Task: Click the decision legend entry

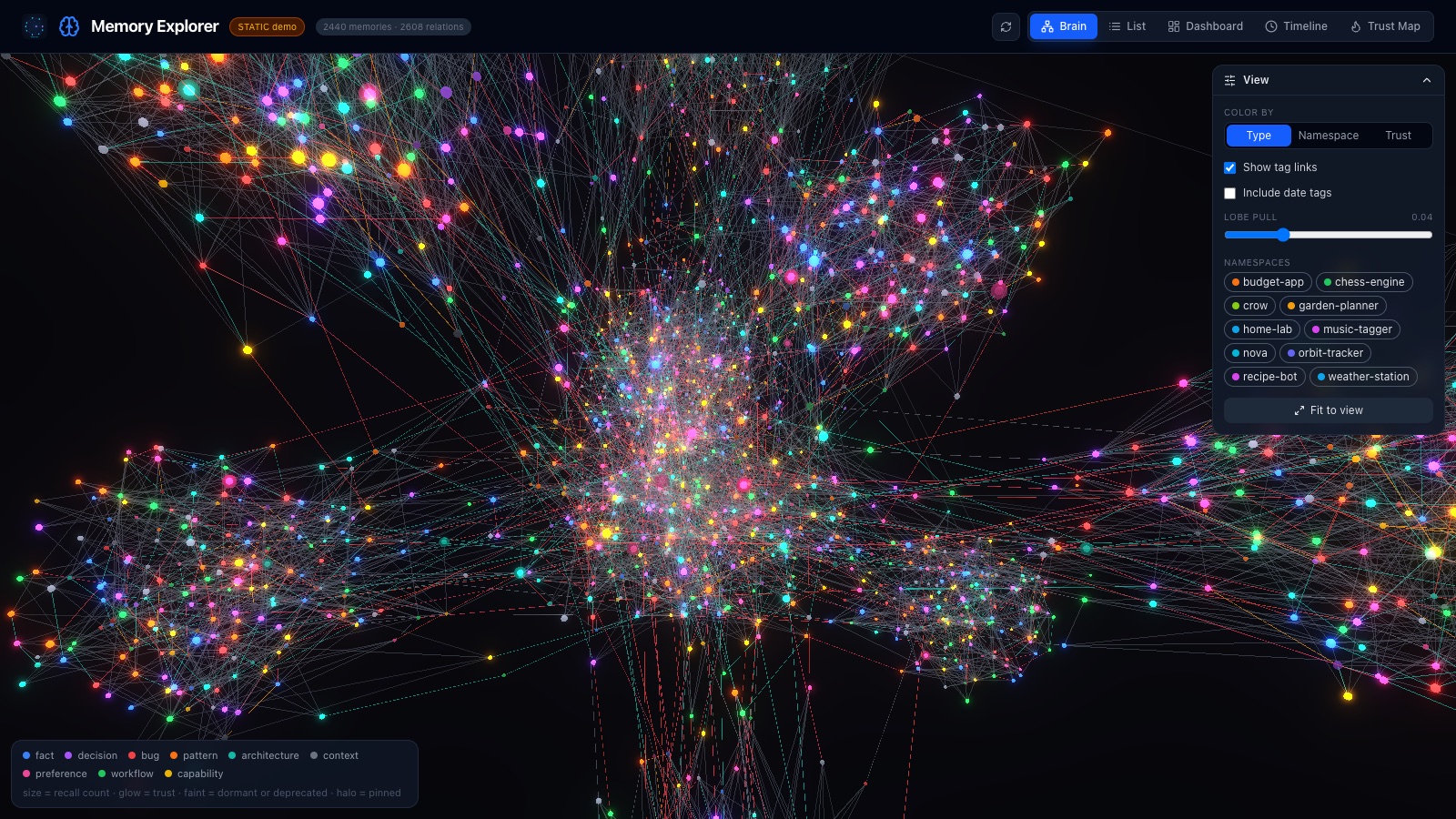Action: pos(91,755)
